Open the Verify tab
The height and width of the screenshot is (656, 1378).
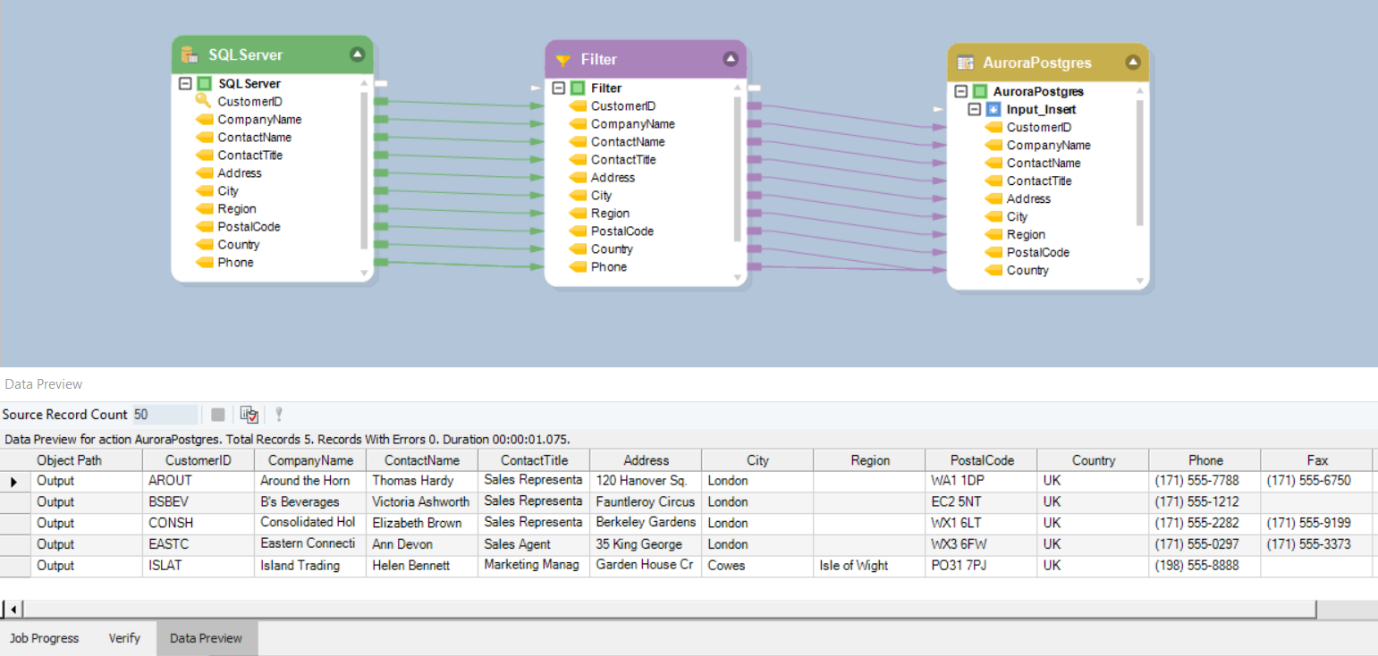123,638
